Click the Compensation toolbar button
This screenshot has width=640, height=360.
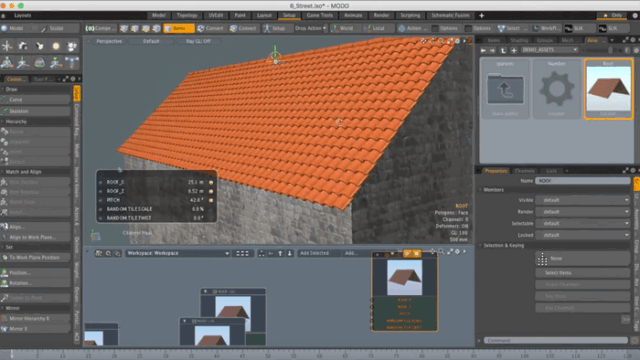tap(100, 28)
